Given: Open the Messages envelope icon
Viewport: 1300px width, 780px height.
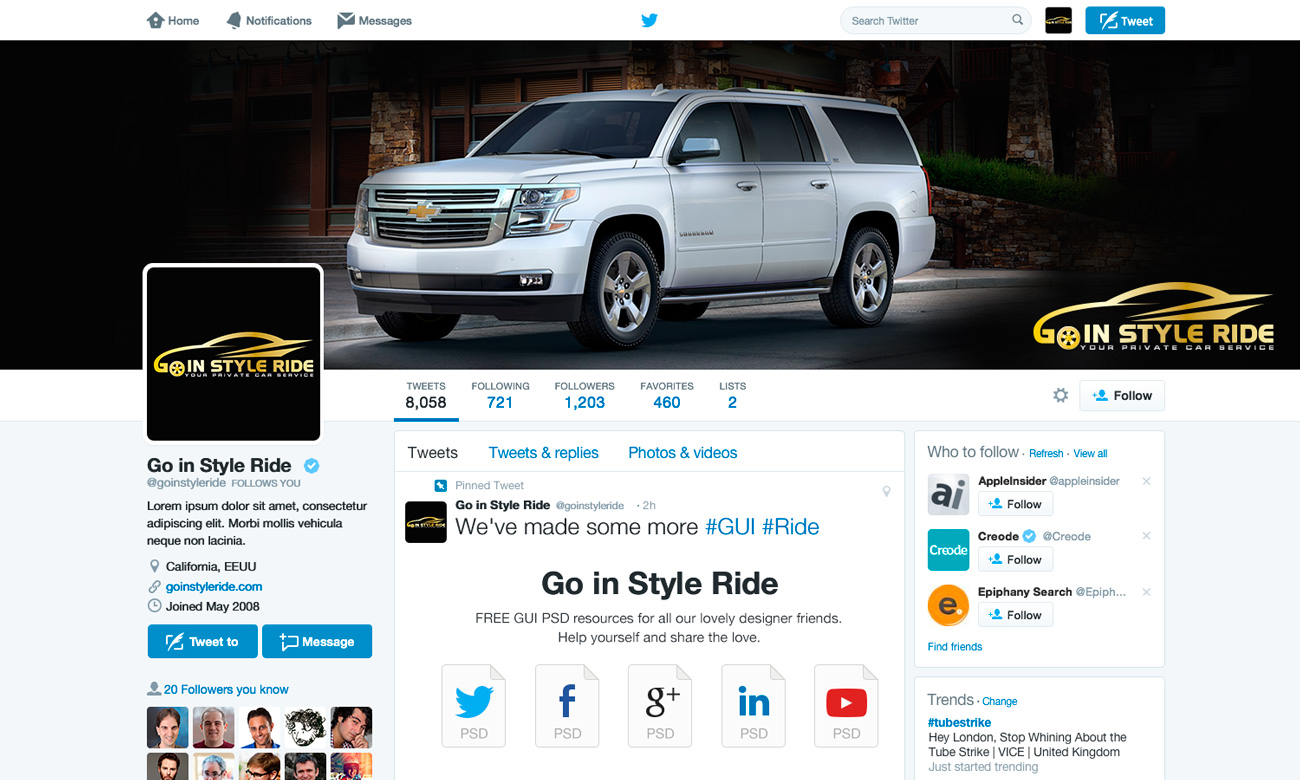Looking at the screenshot, I should pos(345,19).
